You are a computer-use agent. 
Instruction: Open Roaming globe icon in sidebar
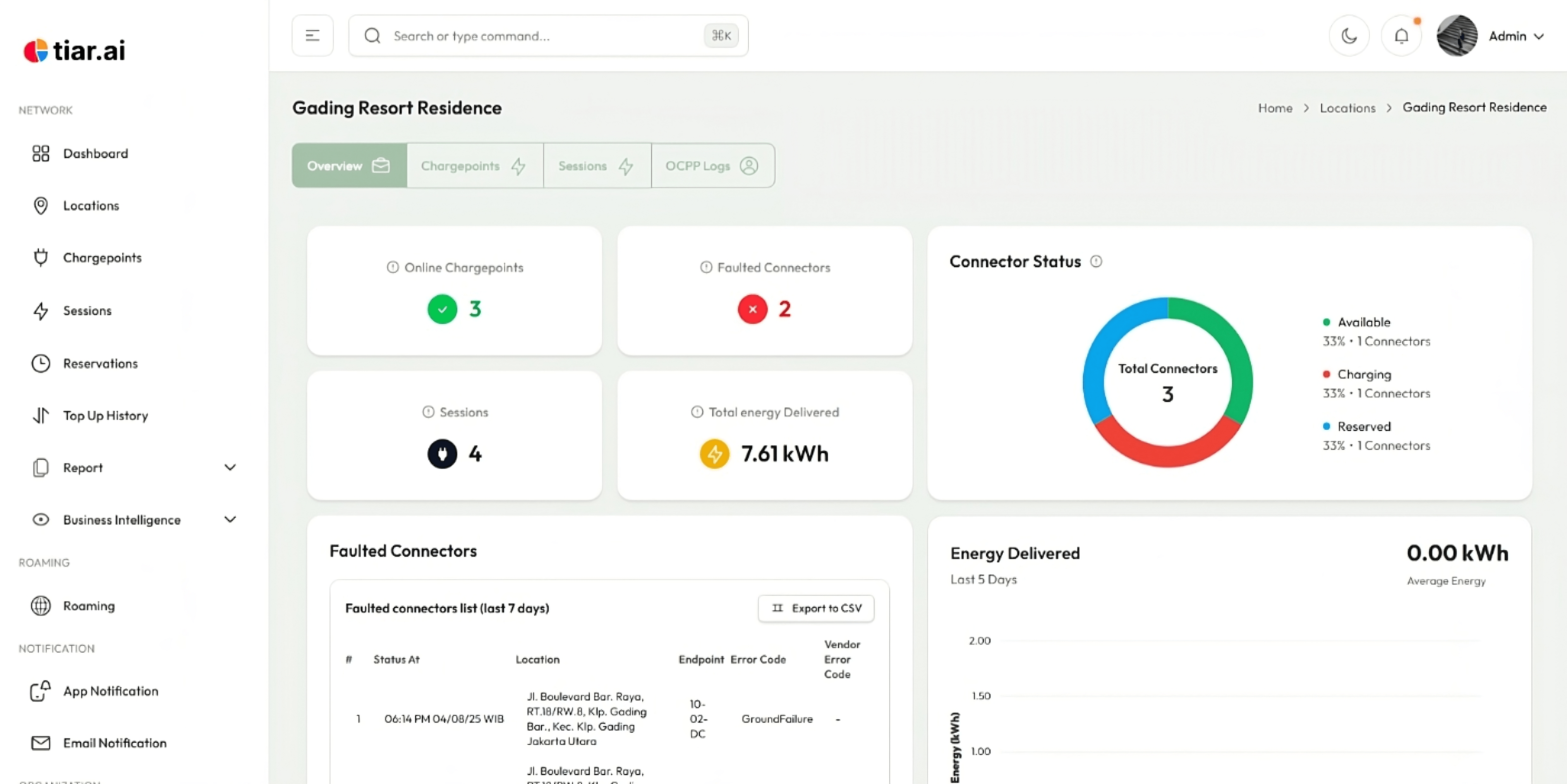41,605
